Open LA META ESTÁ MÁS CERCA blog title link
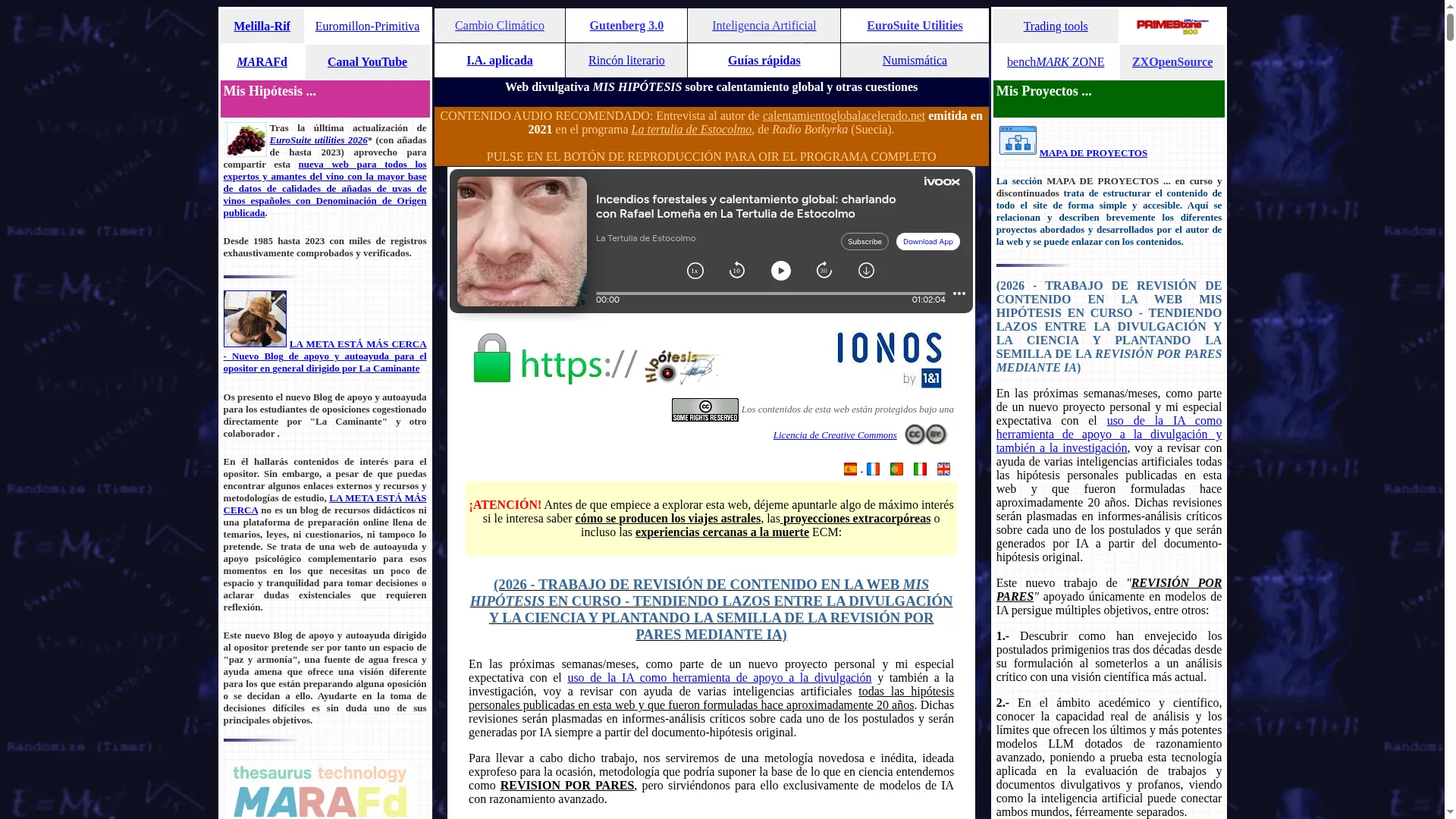The width and height of the screenshot is (1456, 819). (x=325, y=356)
